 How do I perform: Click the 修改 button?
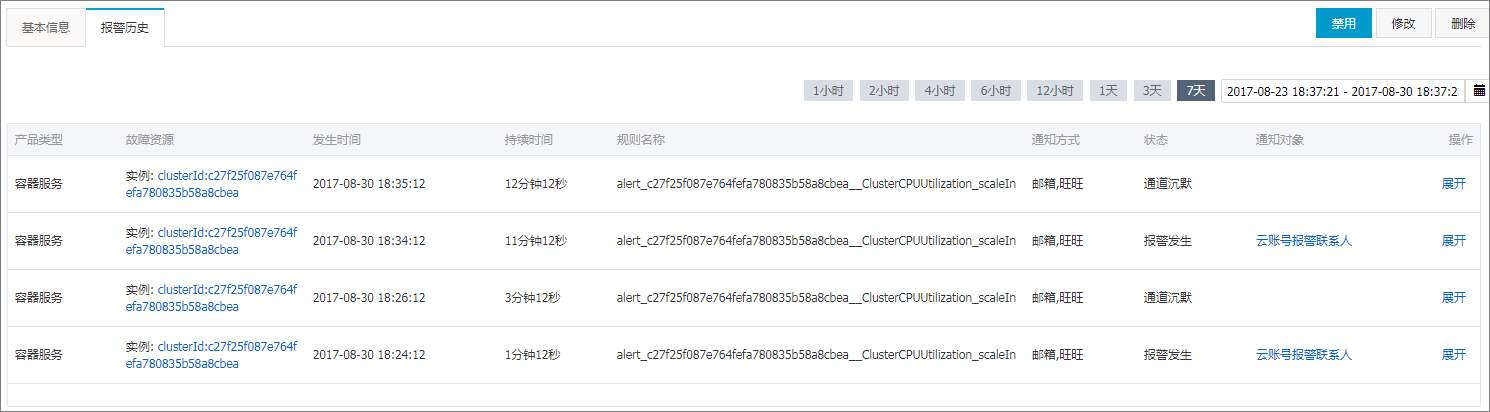tap(1403, 24)
